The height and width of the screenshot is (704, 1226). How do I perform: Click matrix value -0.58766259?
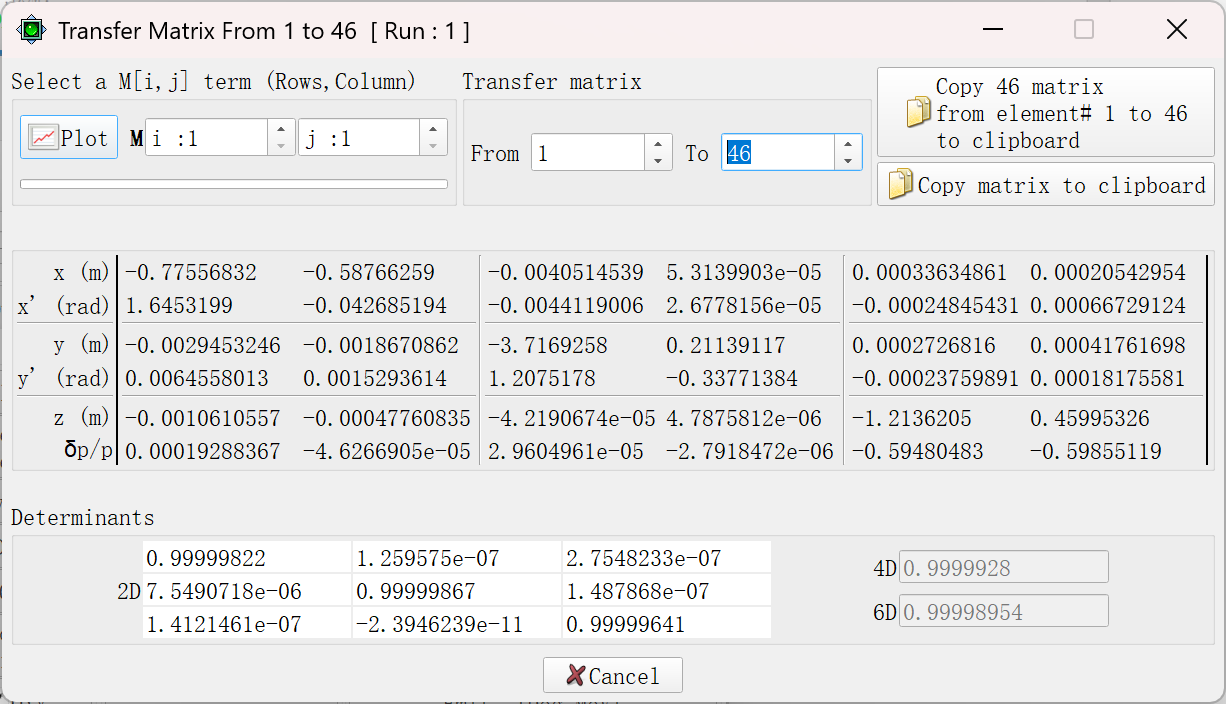tap(369, 272)
